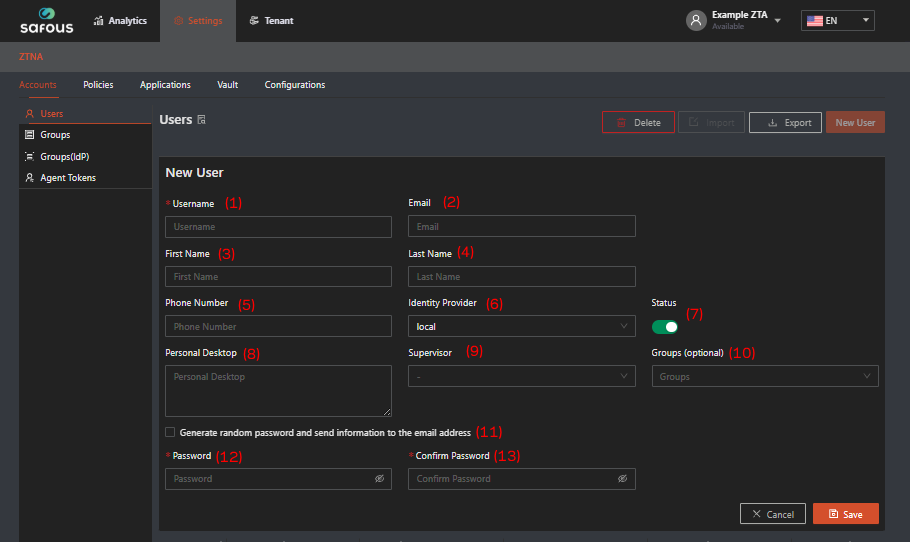This screenshot has width=910, height=542.
Task: Open the Analytics section
Action: pos(119,21)
